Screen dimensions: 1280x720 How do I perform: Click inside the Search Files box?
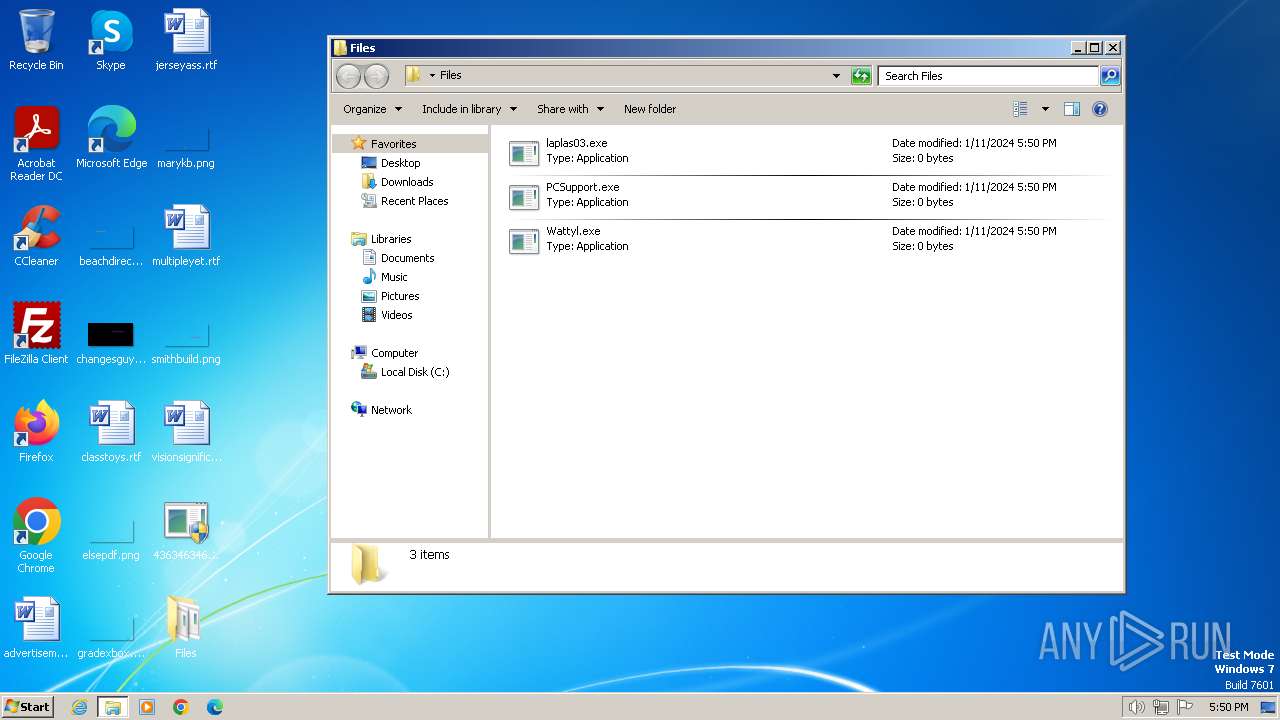[988, 76]
